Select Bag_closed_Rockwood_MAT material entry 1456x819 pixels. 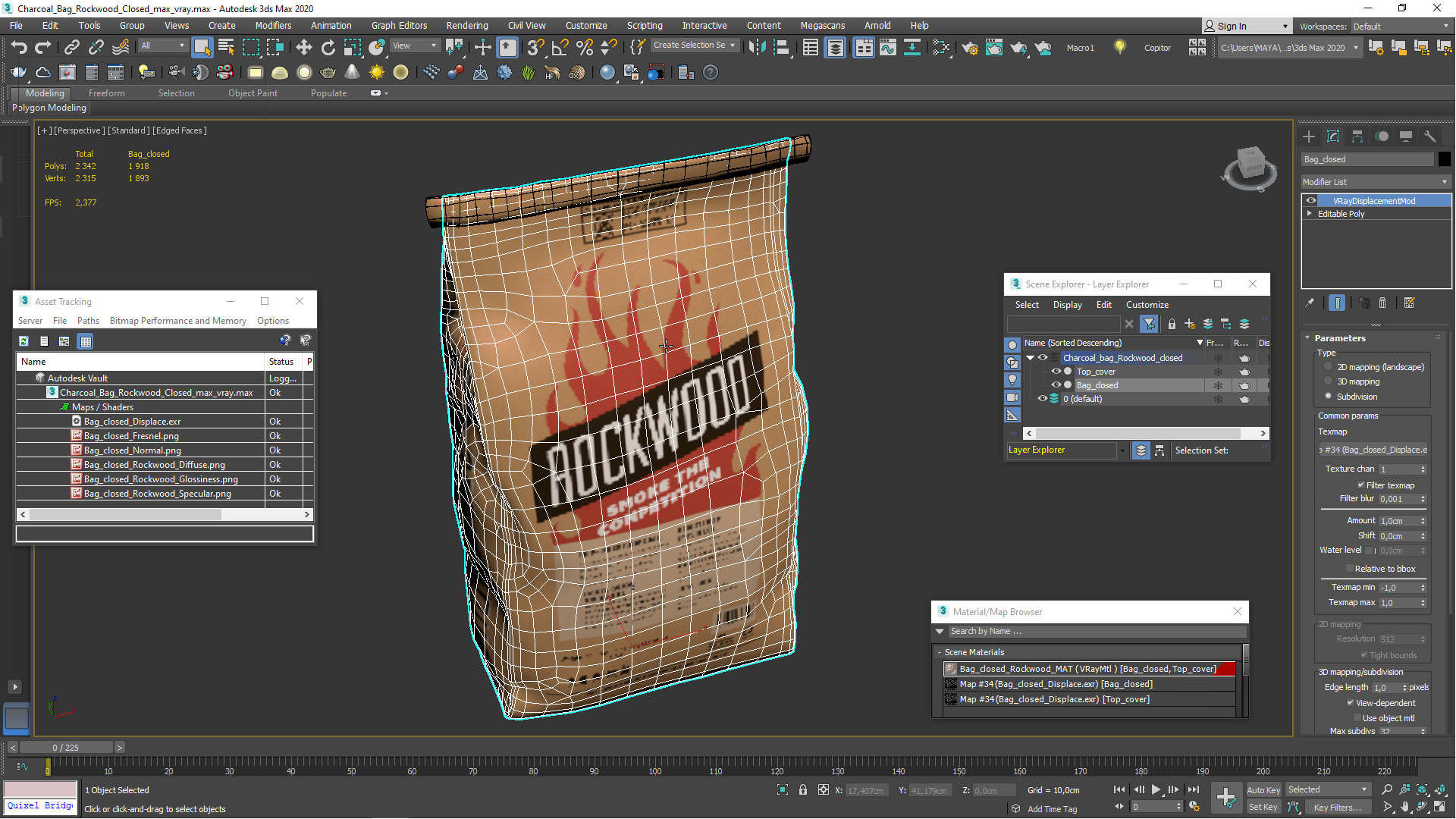pos(1088,669)
